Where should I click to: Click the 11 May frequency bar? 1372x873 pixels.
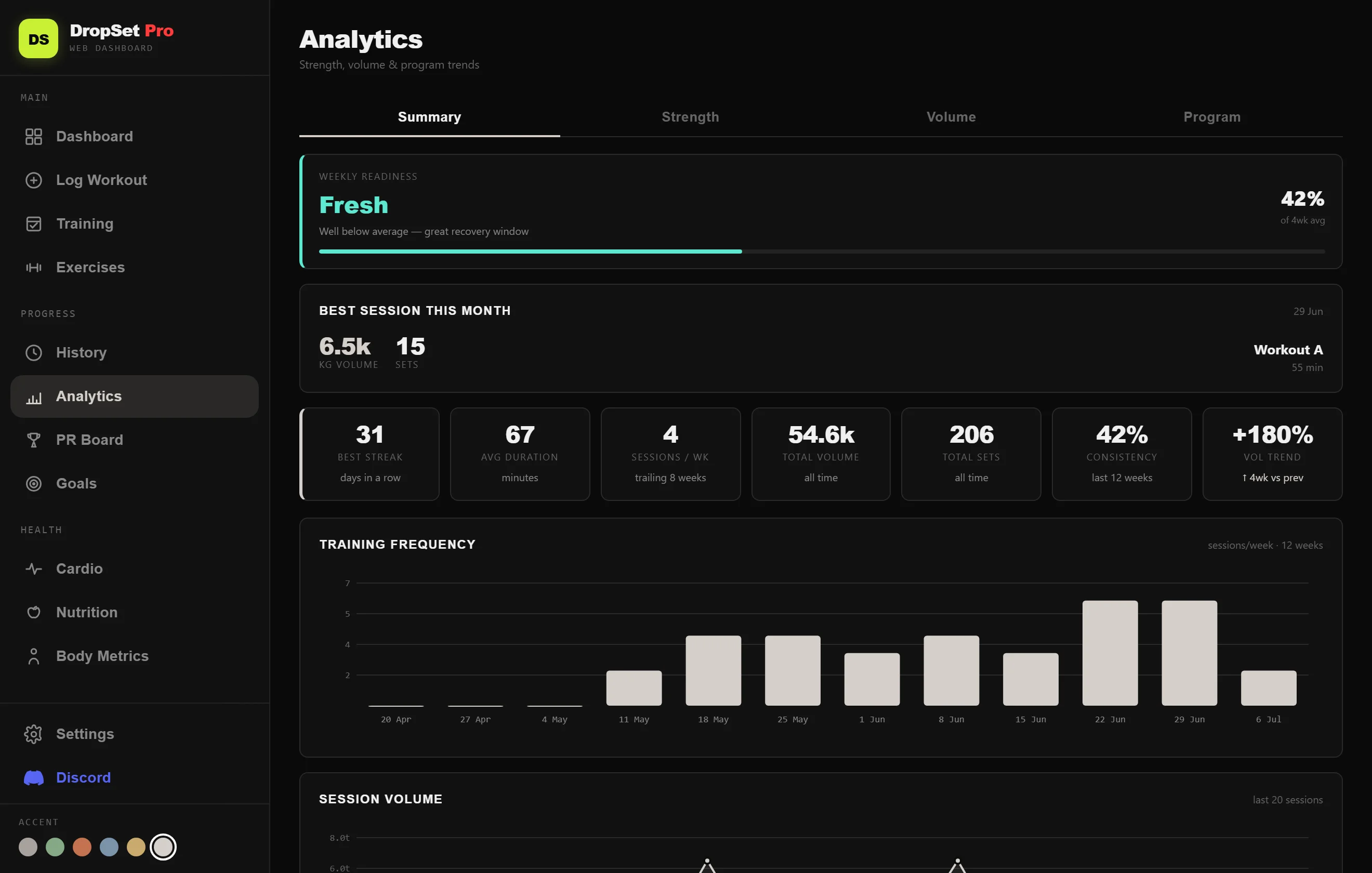(634, 689)
